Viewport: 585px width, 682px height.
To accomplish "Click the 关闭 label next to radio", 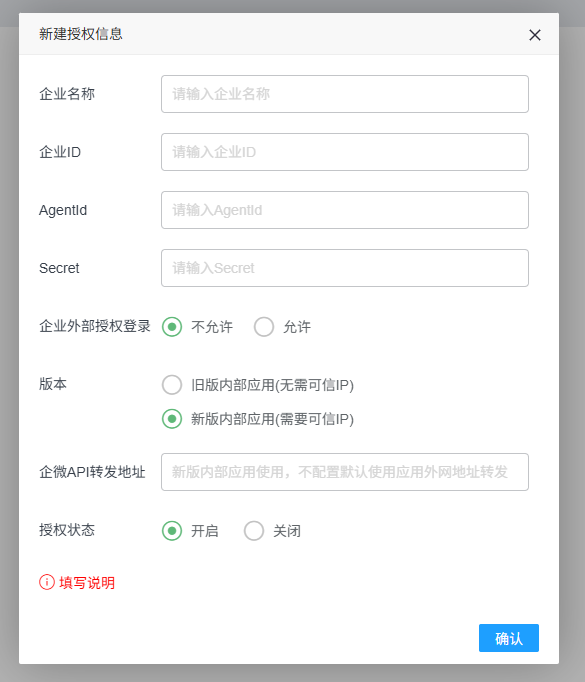I will coord(287,531).
